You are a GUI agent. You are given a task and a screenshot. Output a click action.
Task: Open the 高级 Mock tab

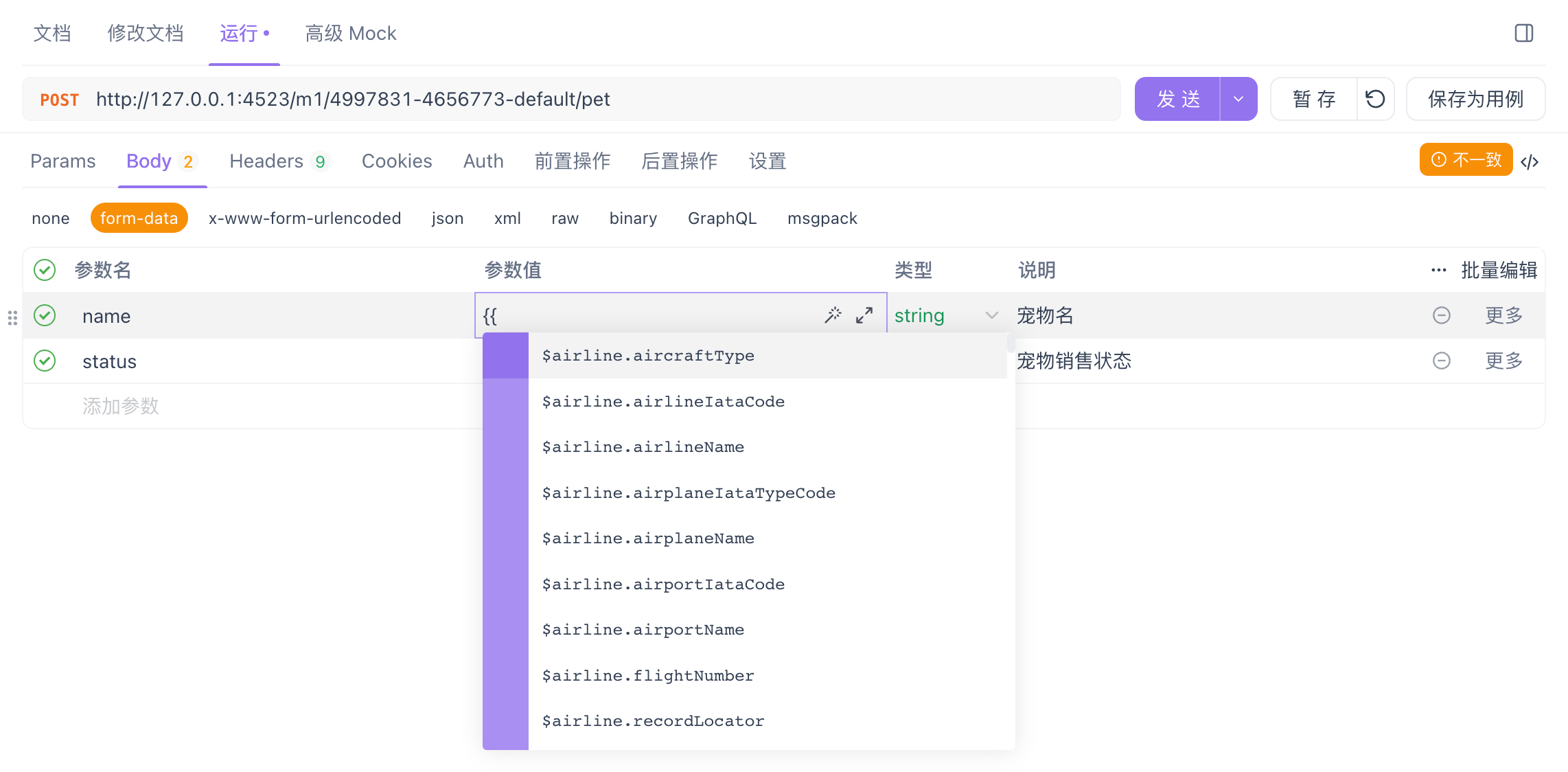click(x=350, y=33)
